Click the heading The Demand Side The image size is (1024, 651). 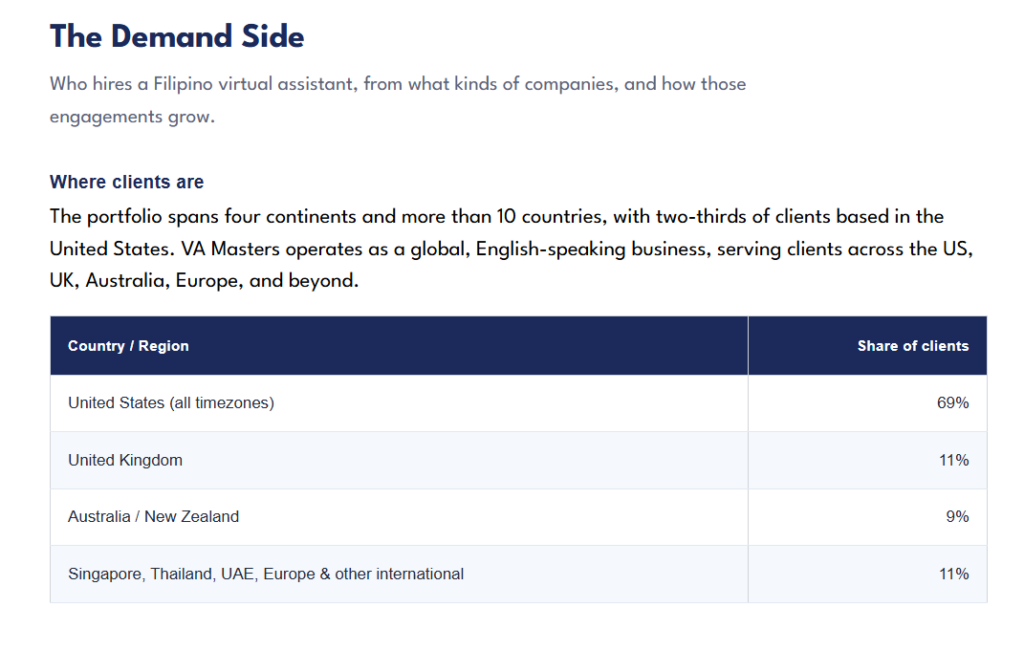click(x=177, y=37)
